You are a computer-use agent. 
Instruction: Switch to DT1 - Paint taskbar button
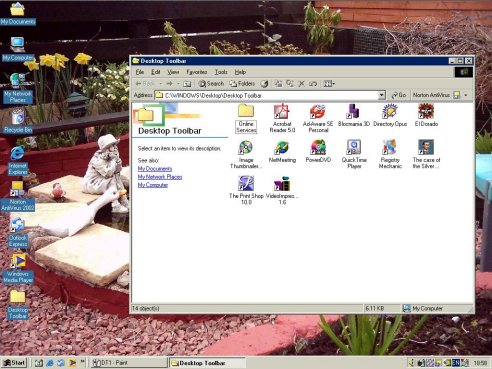(x=129, y=363)
